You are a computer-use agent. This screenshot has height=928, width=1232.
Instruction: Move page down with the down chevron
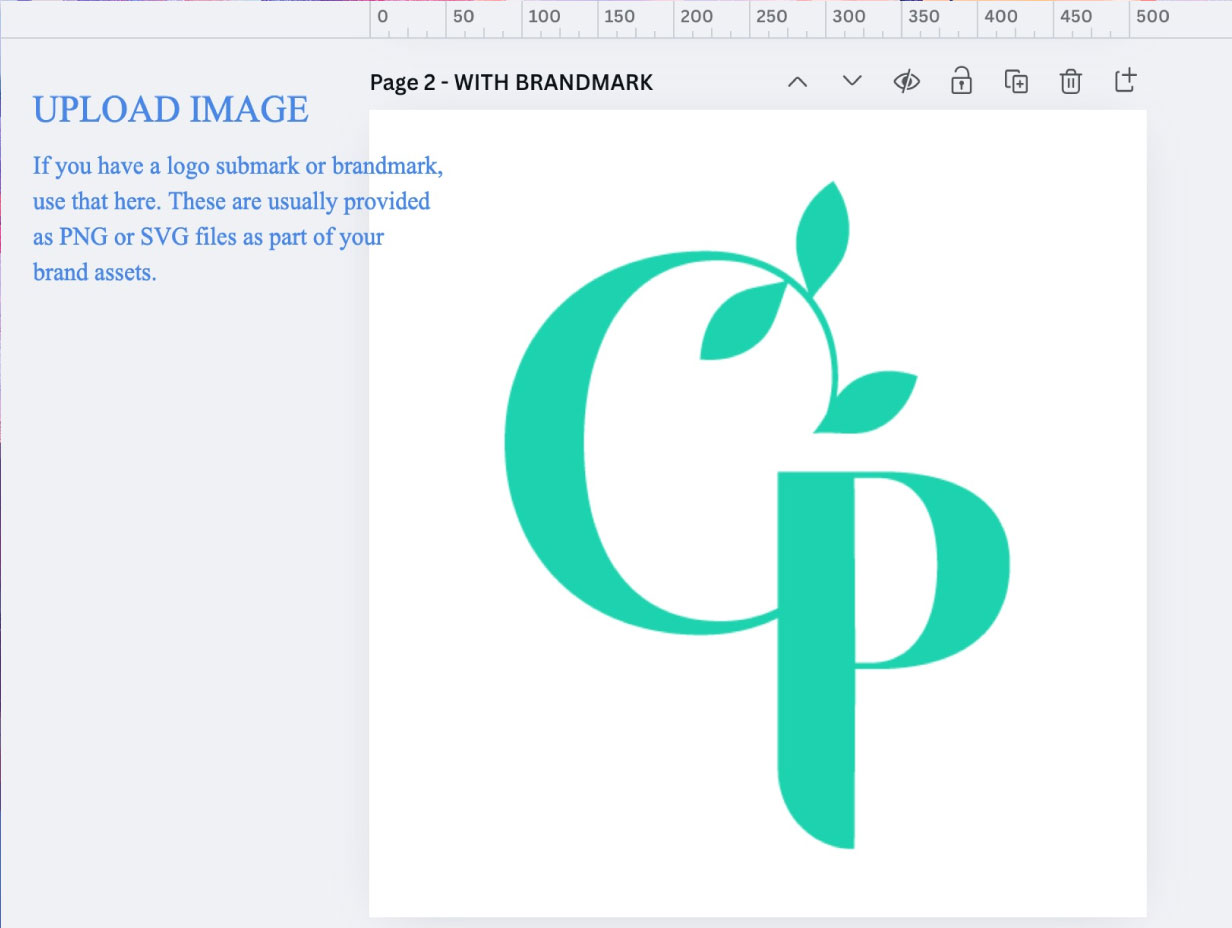click(852, 82)
